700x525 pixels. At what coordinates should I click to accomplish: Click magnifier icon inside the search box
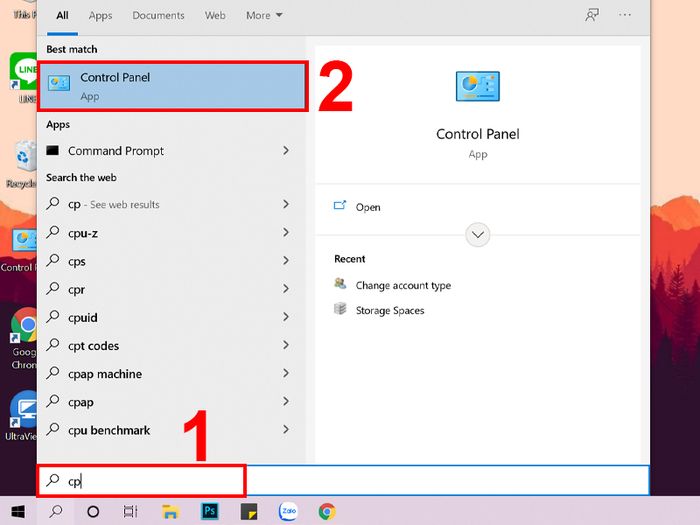click(x=53, y=480)
